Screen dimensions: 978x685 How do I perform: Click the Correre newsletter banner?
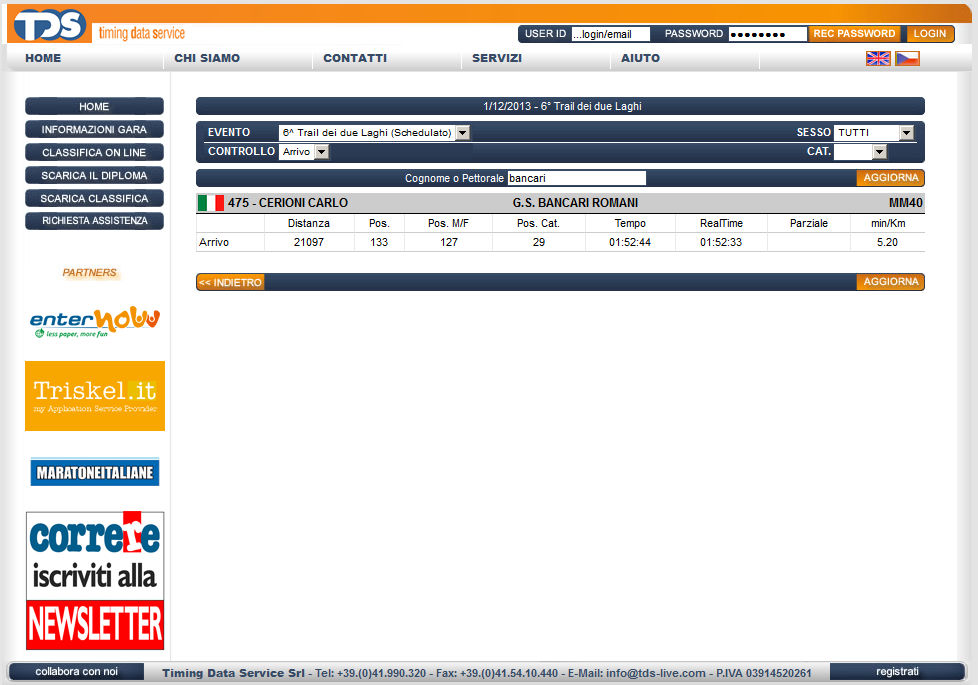tap(95, 580)
